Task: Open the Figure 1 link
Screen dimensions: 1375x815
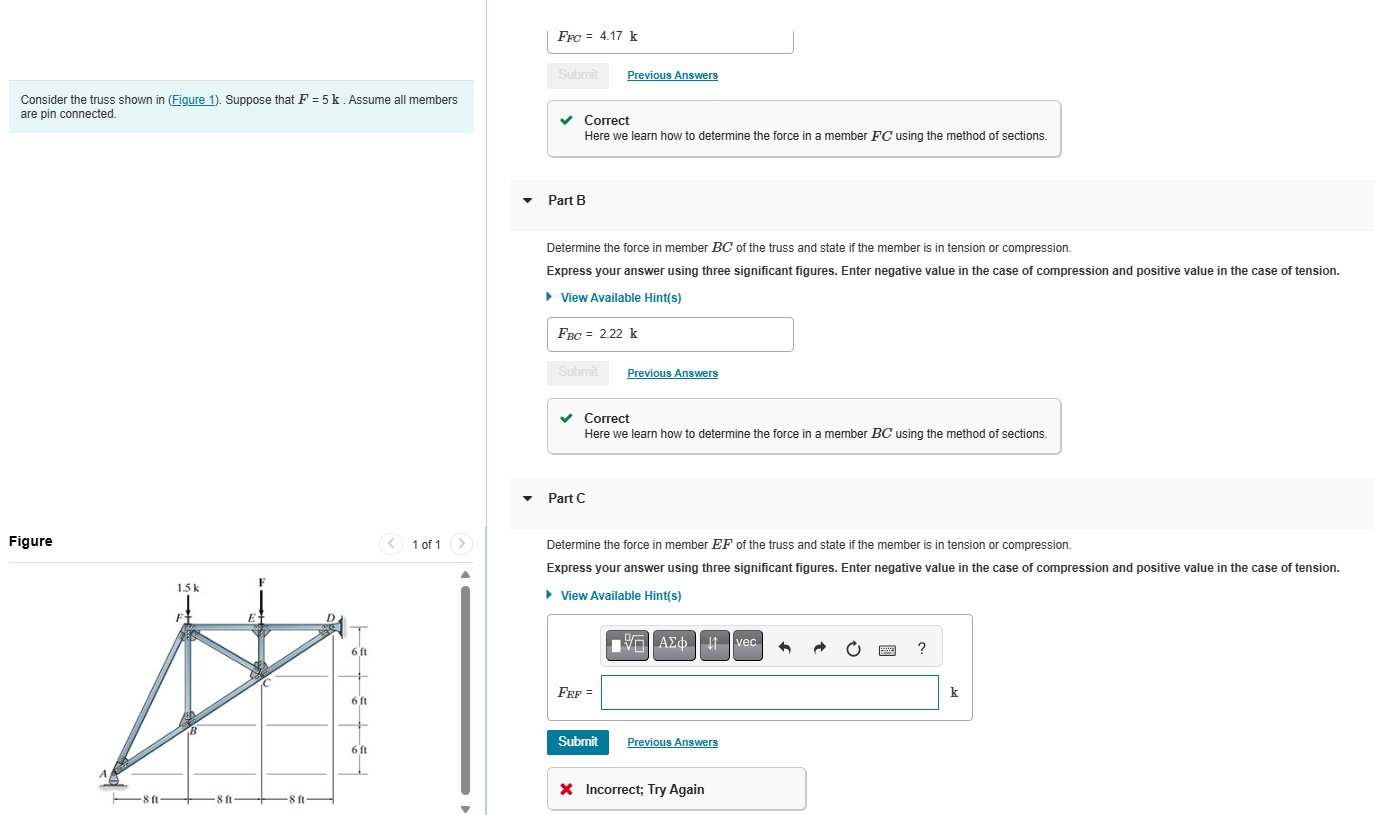Action: pos(193,99)
